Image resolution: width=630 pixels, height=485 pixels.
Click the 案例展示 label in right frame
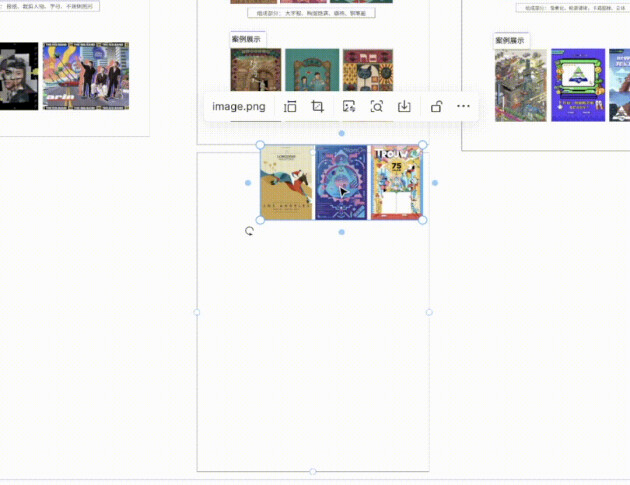click(510, 41)
